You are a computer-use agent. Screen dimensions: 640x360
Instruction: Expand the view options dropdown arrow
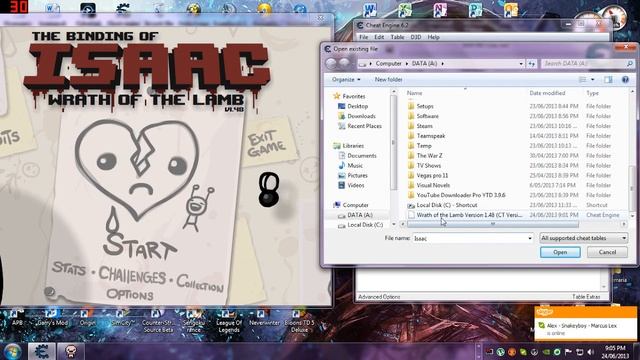pos(593,80)
